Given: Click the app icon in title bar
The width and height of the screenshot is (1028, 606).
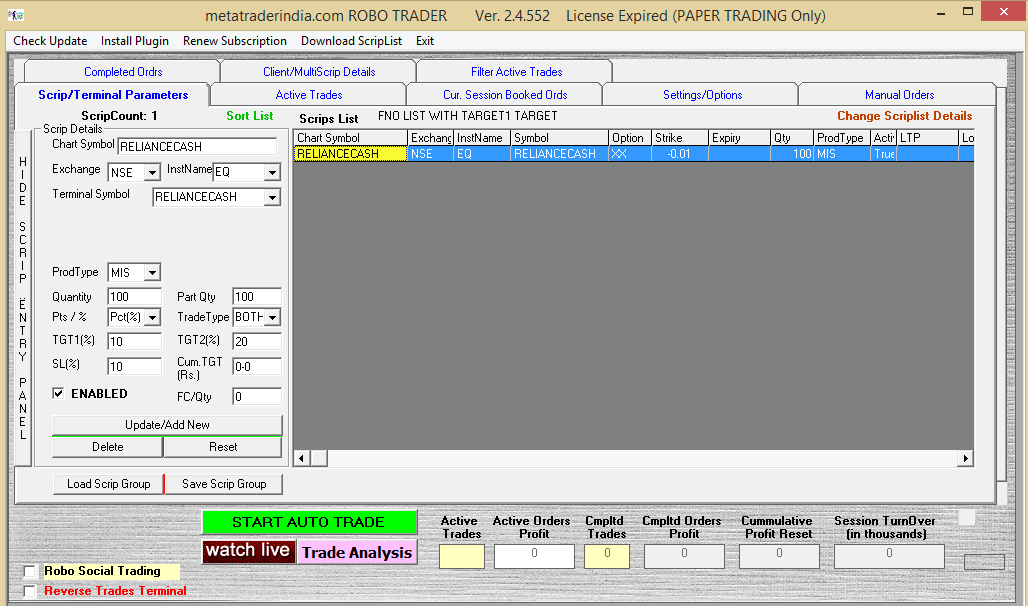Looking at the screenshot, I should coord(15,16).
